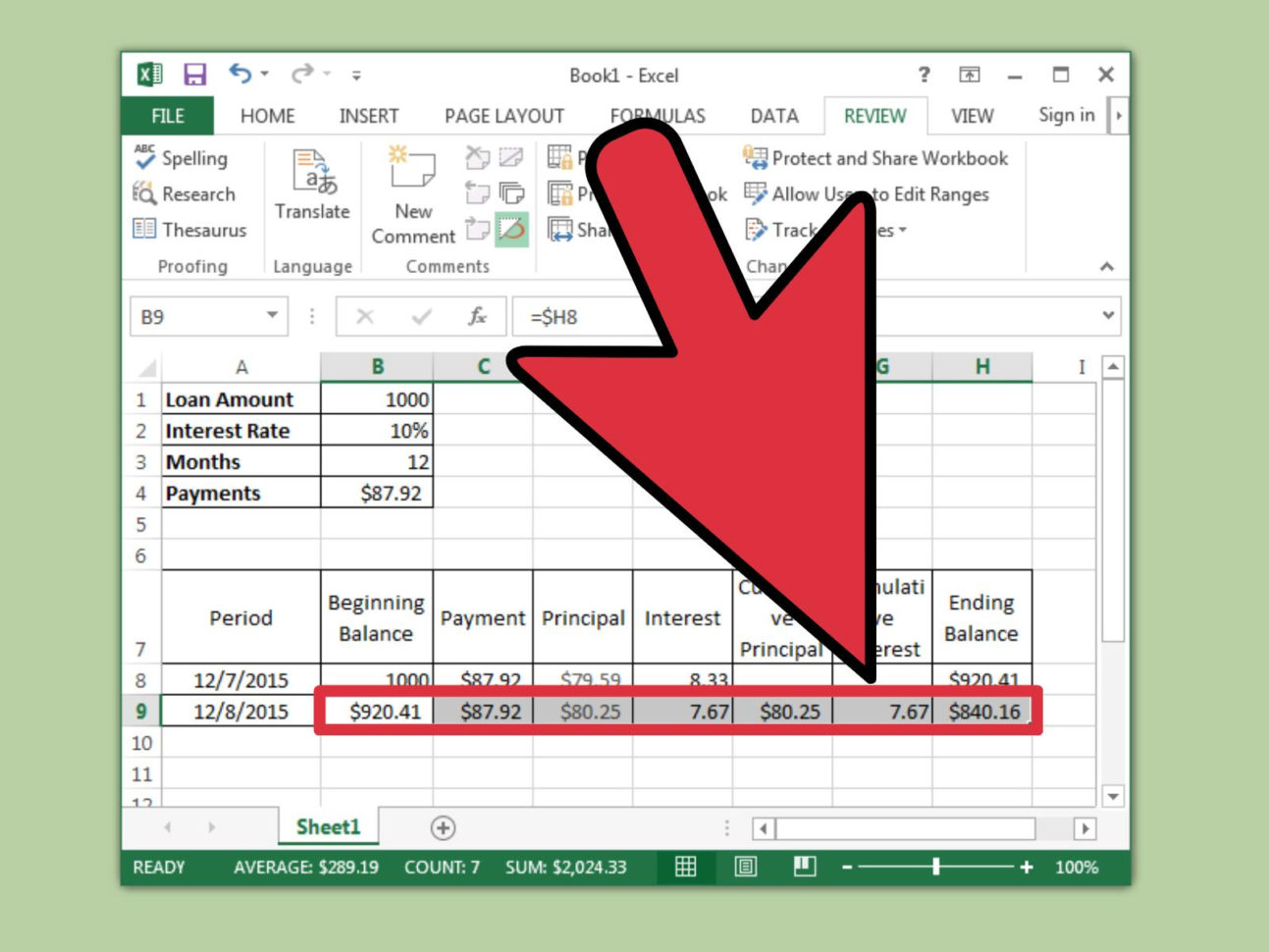Click the Sign in link
This screenshot has height=952, width=1269.
(x=1066, y=115)
